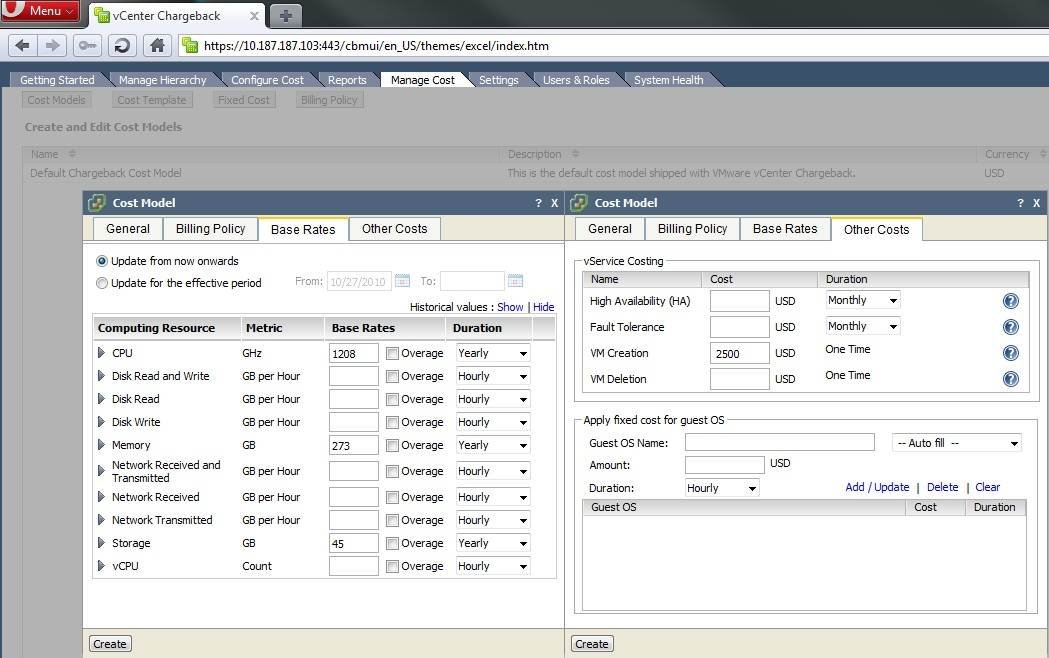Tick the Overage checkbox for Storage
The height and width of the screenshot is (658, 1049).
click(x=392, y=543)
